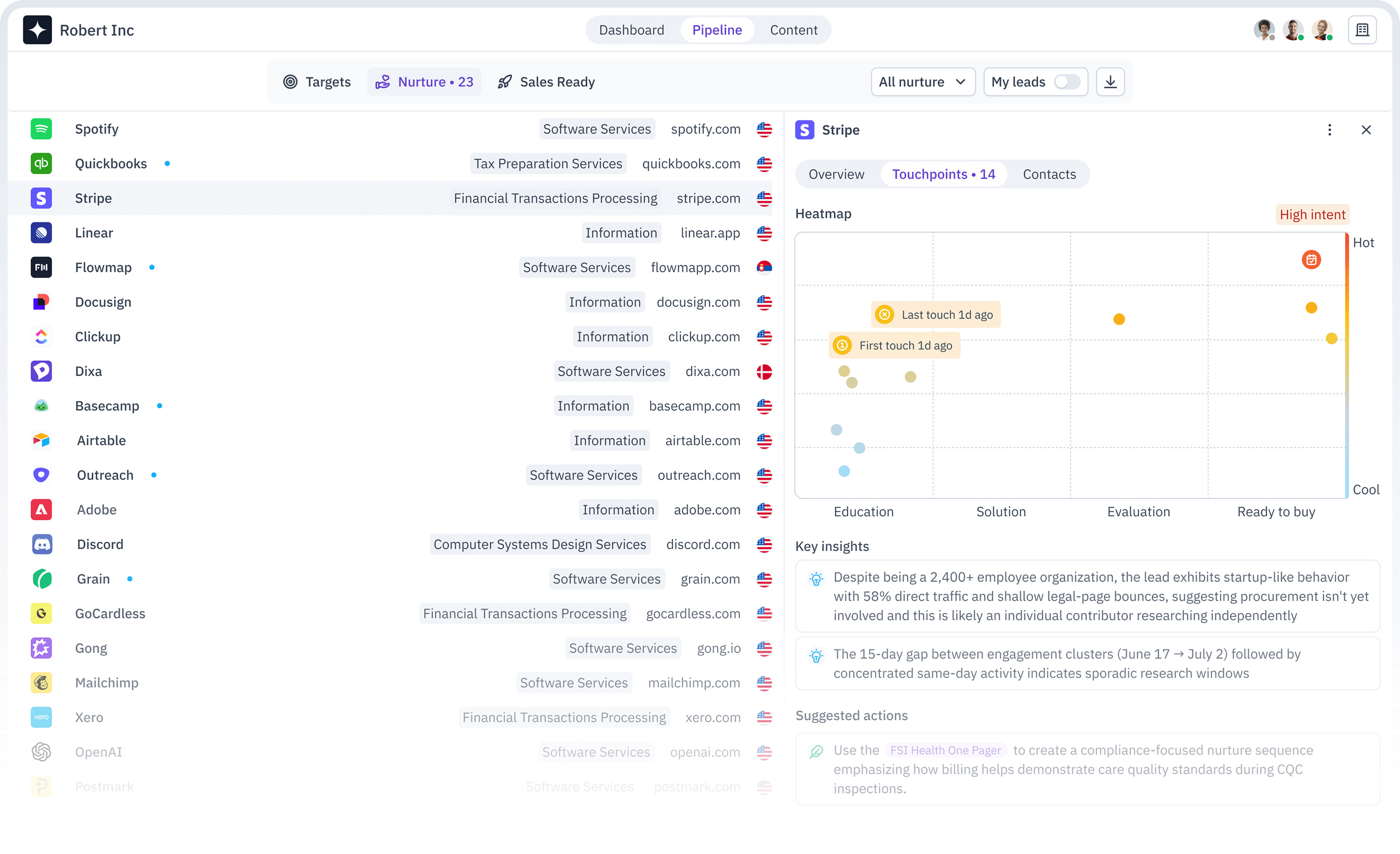This screenshot has width=1400, height=854.
Task: Click the Last touch 1d ago label
Action: 935,315
